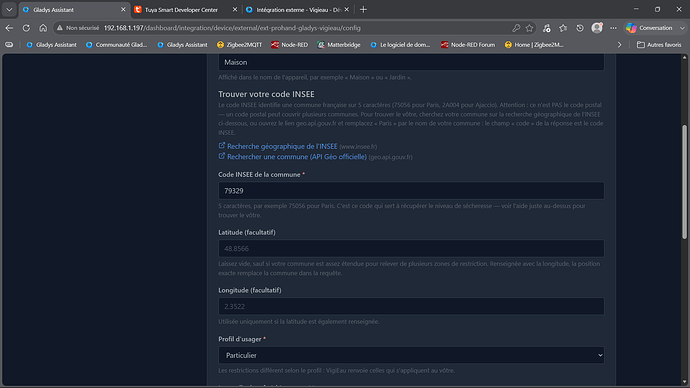690x388 pixels.
Task: Open the user profile avatar
Action: pyautogui.click(x=597, y=28)
